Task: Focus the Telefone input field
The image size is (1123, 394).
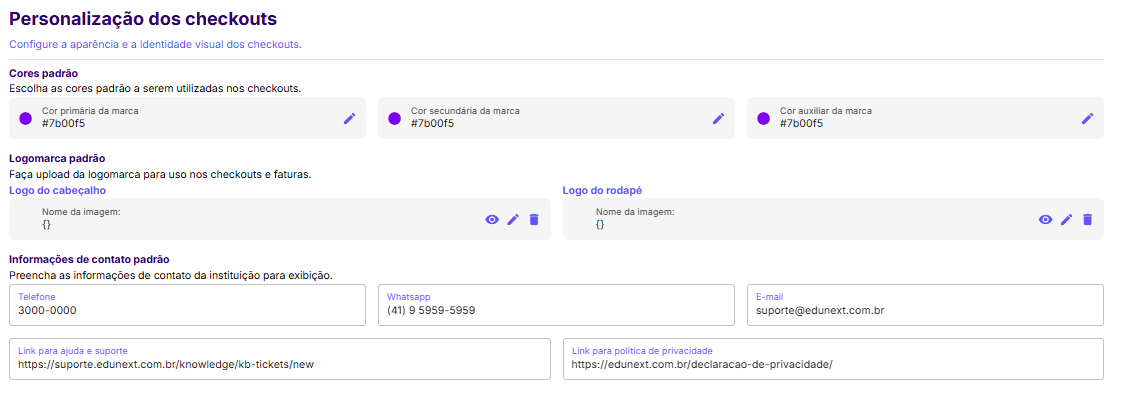Action: coord(188,305)
